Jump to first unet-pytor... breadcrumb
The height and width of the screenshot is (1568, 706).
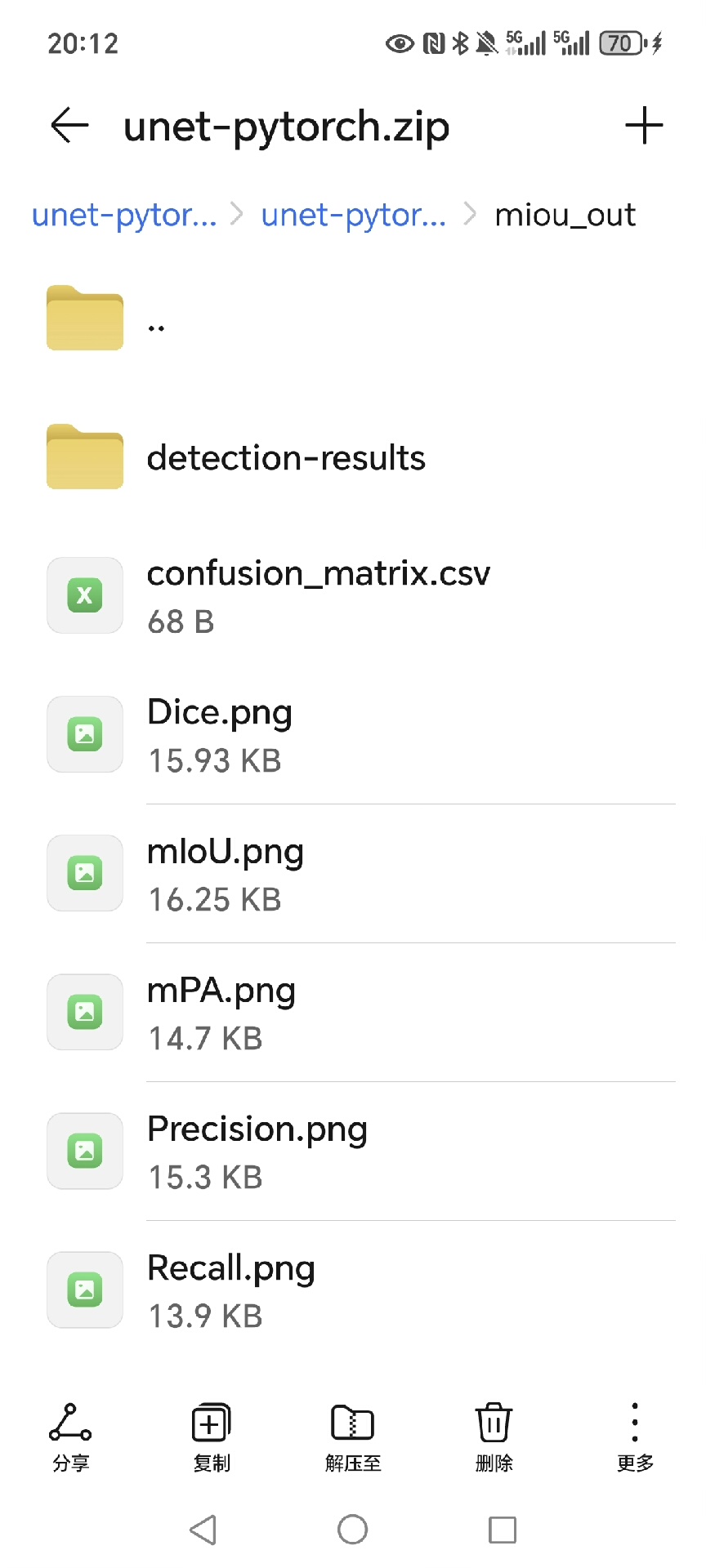point(124,215)
